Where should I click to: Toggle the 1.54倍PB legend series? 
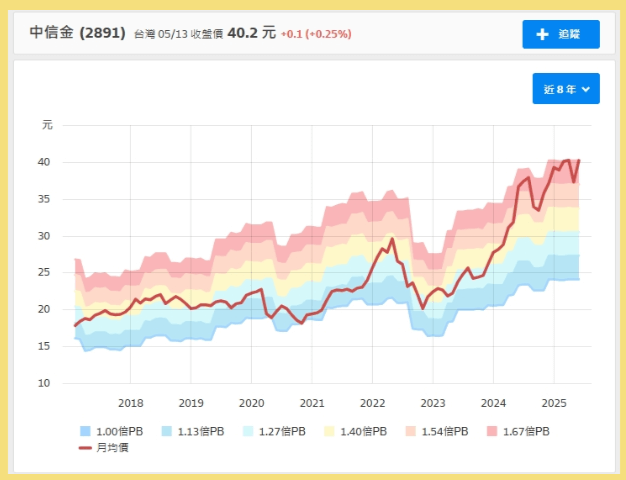click(x=437, y=431)
